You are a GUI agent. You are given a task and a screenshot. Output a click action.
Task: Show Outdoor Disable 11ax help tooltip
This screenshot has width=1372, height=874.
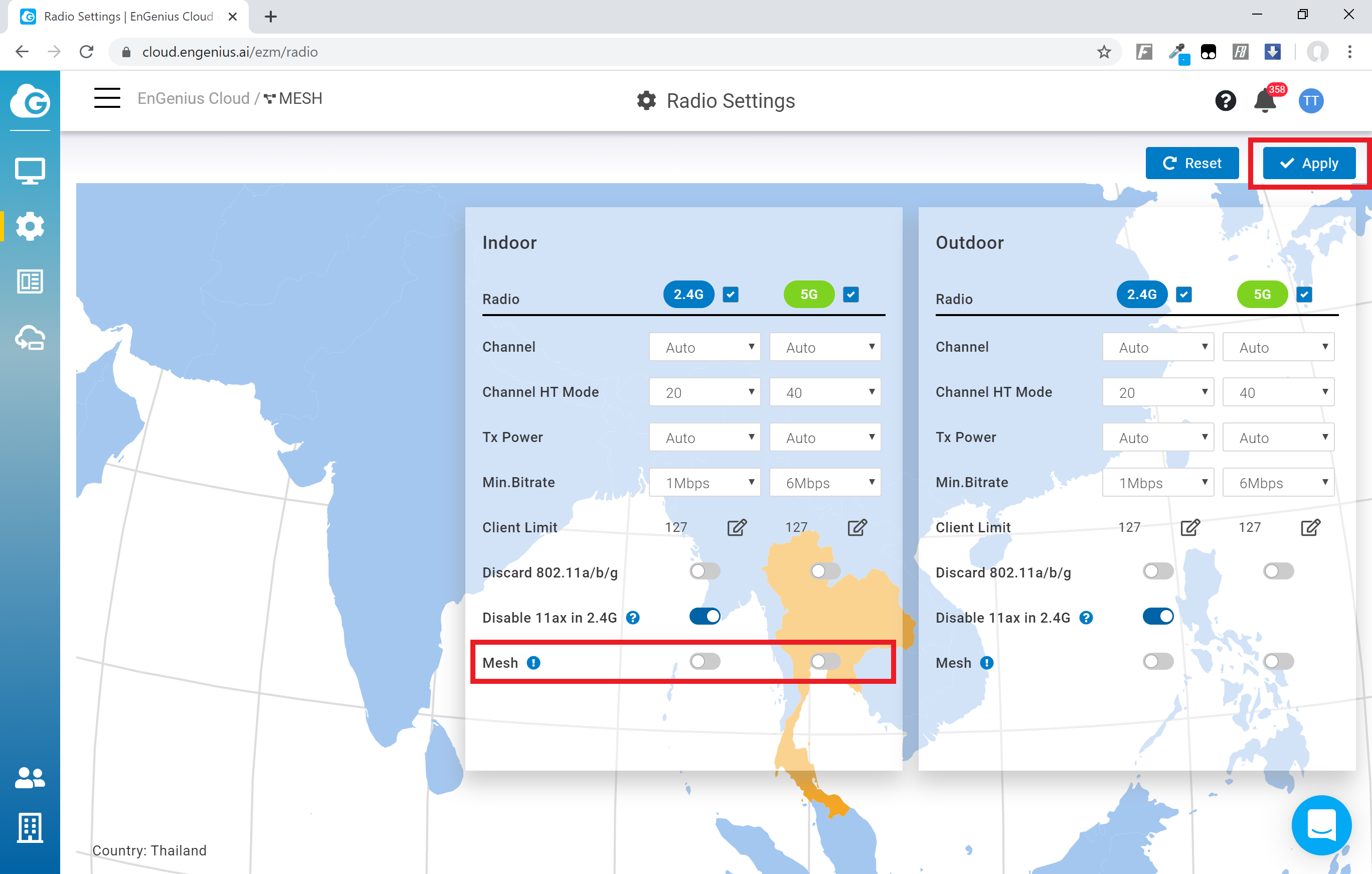[1086, 618]
